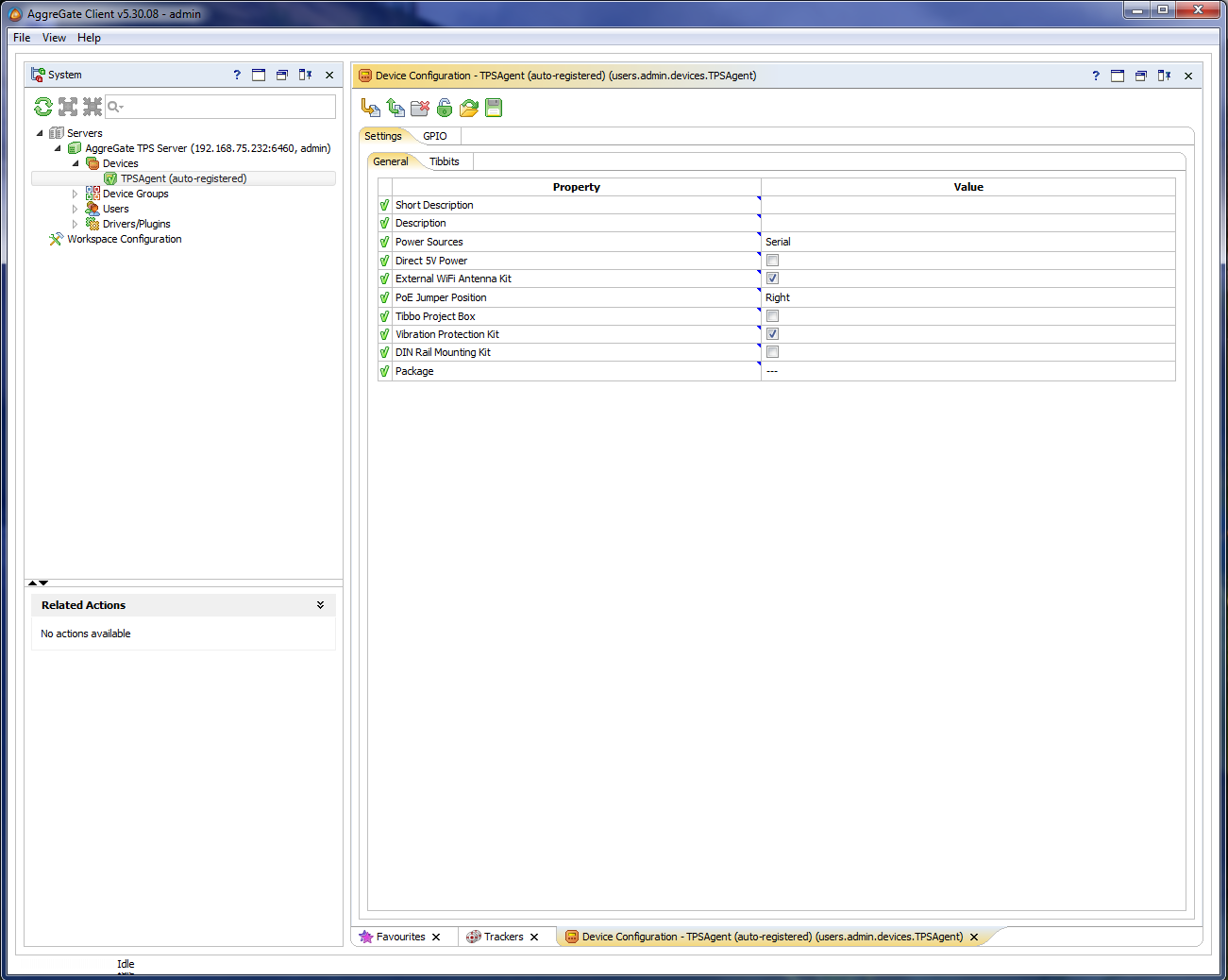
Task: Click the System tree search field
Action: (220, 107)
